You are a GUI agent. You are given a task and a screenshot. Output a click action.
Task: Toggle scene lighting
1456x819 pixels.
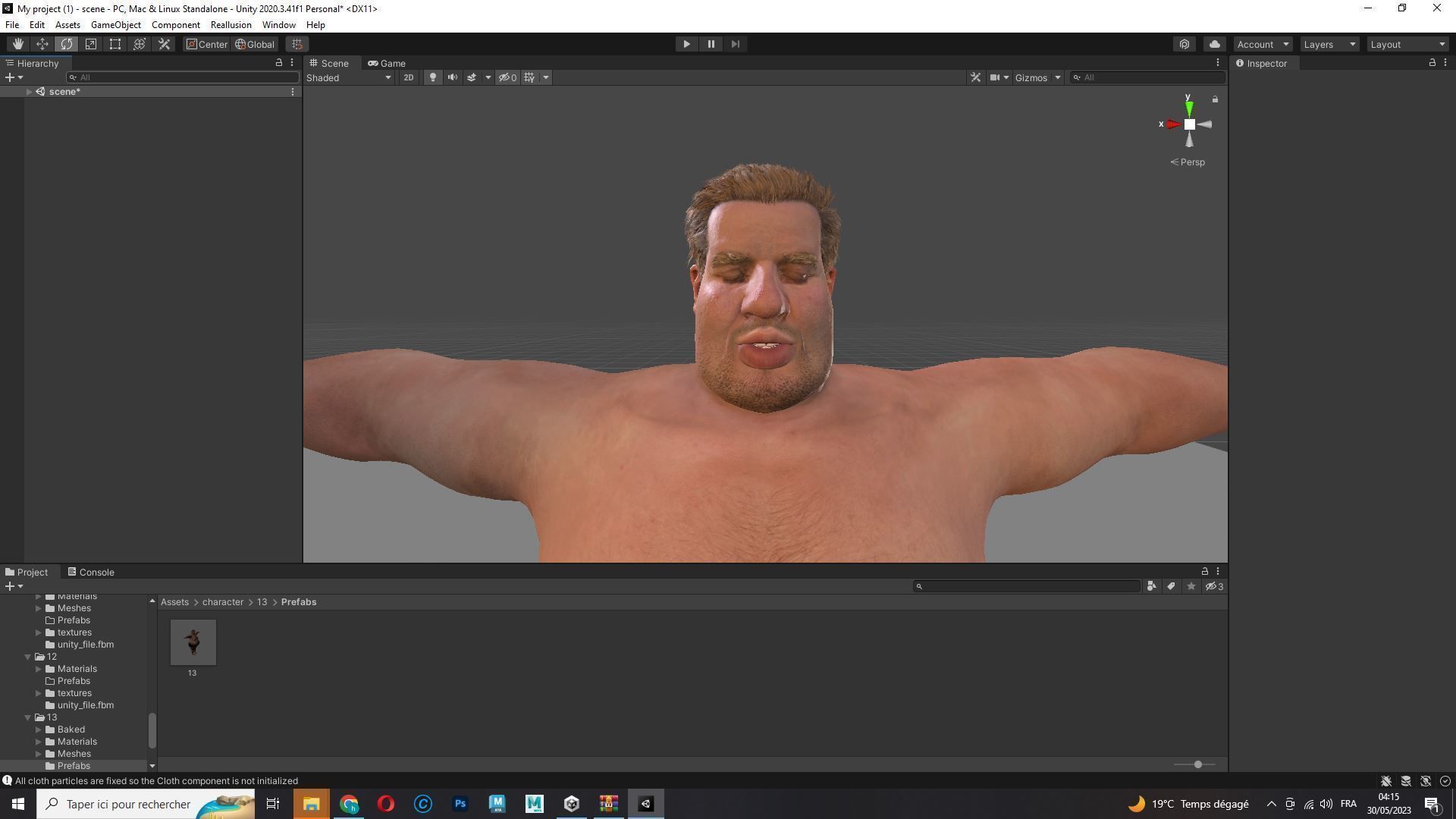pos(433,77)
